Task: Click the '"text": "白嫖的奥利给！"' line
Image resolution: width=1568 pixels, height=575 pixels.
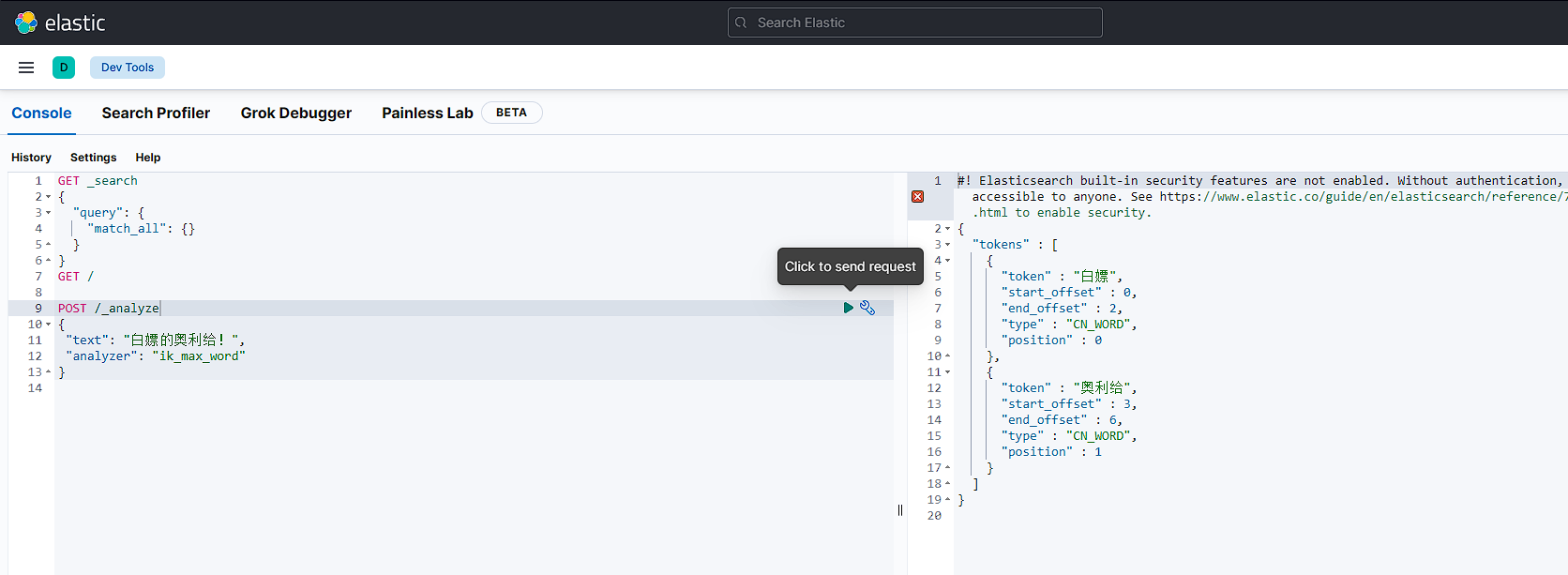Action: point(156,340)
